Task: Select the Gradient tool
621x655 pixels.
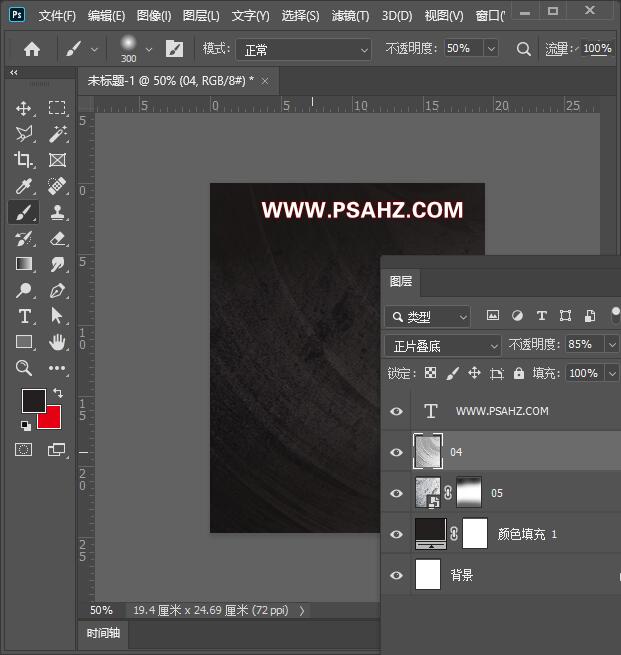Action: [24, 264]
